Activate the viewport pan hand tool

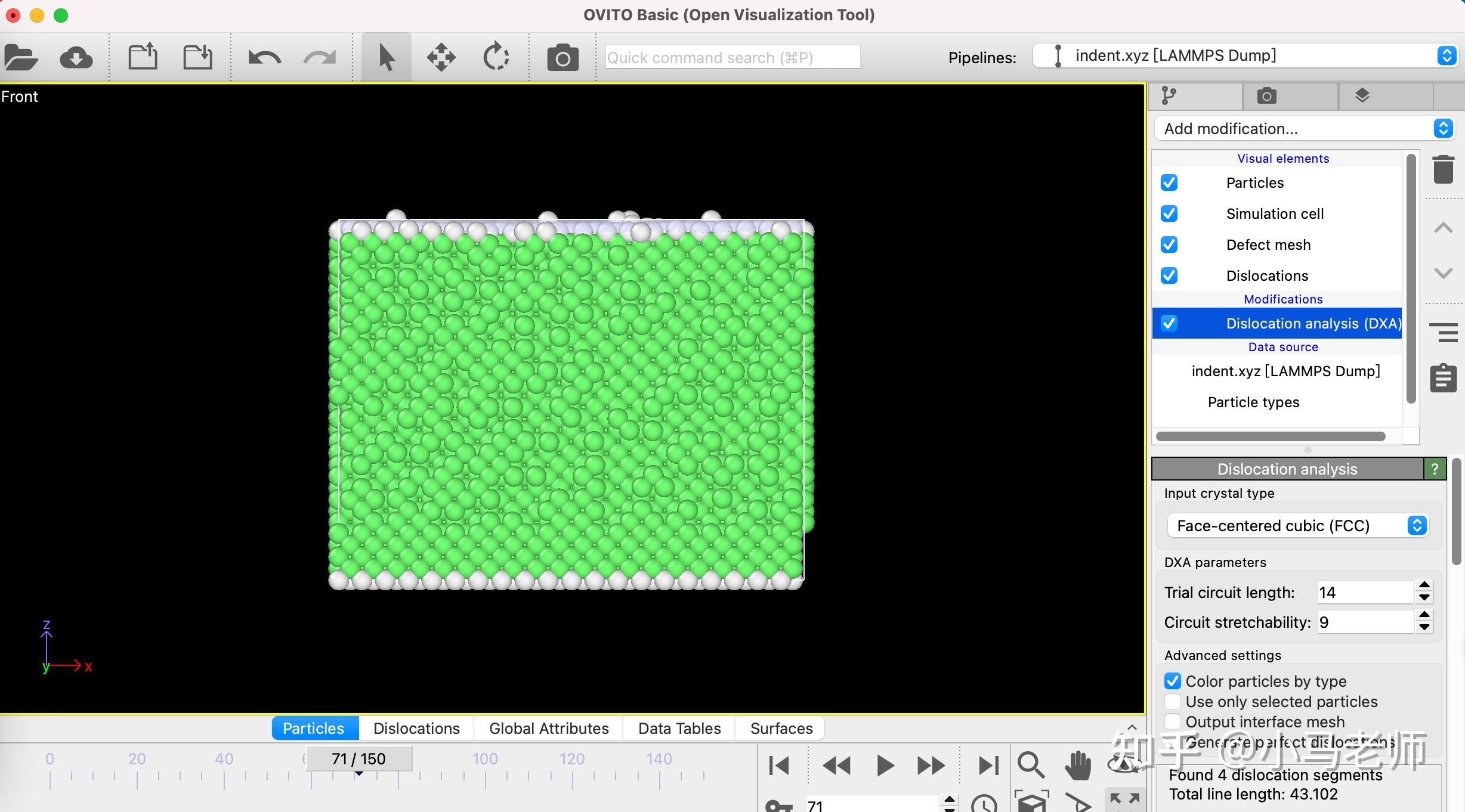[x=1078, y=765]
